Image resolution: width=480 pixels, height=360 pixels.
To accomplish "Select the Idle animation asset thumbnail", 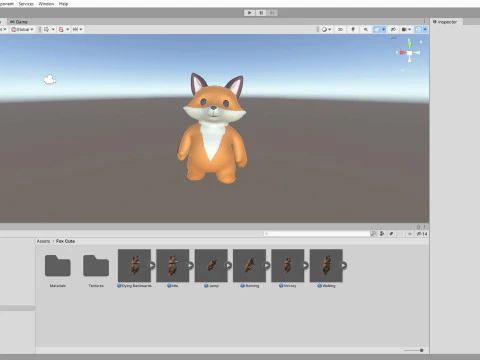I will pyautogui.click(x=173, y=266).
